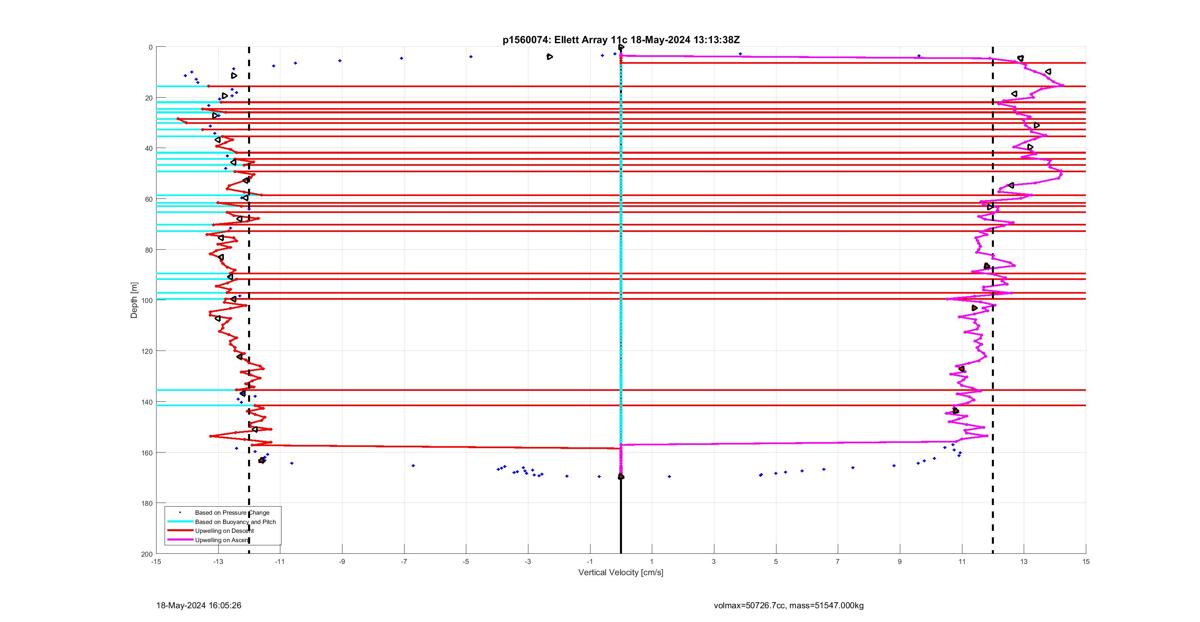Click positive x-axis tick label '9'
1200x622 pixels.
pyautogui.click(x=900, y=561)
